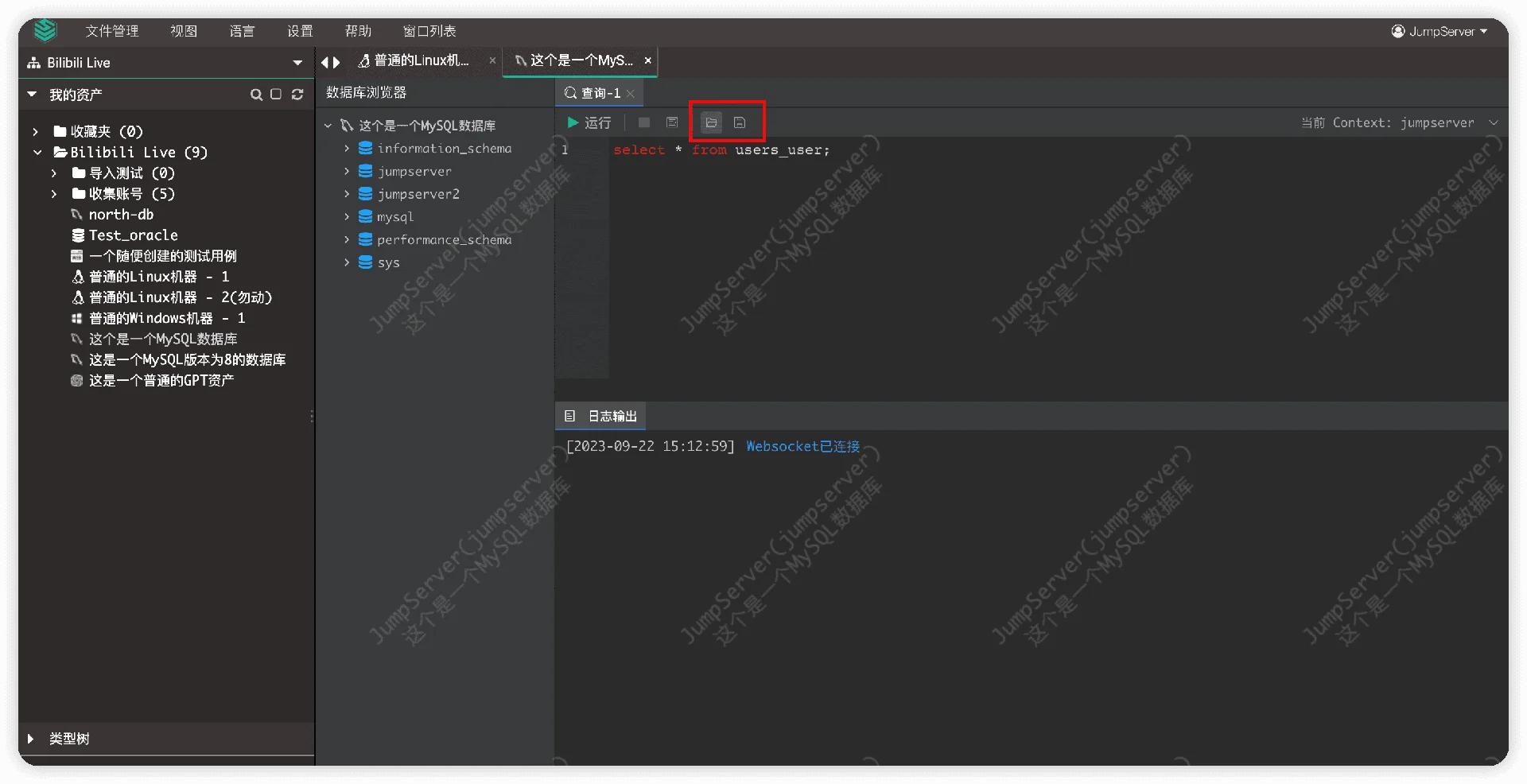Open the Bilibili Live organization dropdown
The width and height of the screenshot is (1527, 784).
(x=166, y=63)
